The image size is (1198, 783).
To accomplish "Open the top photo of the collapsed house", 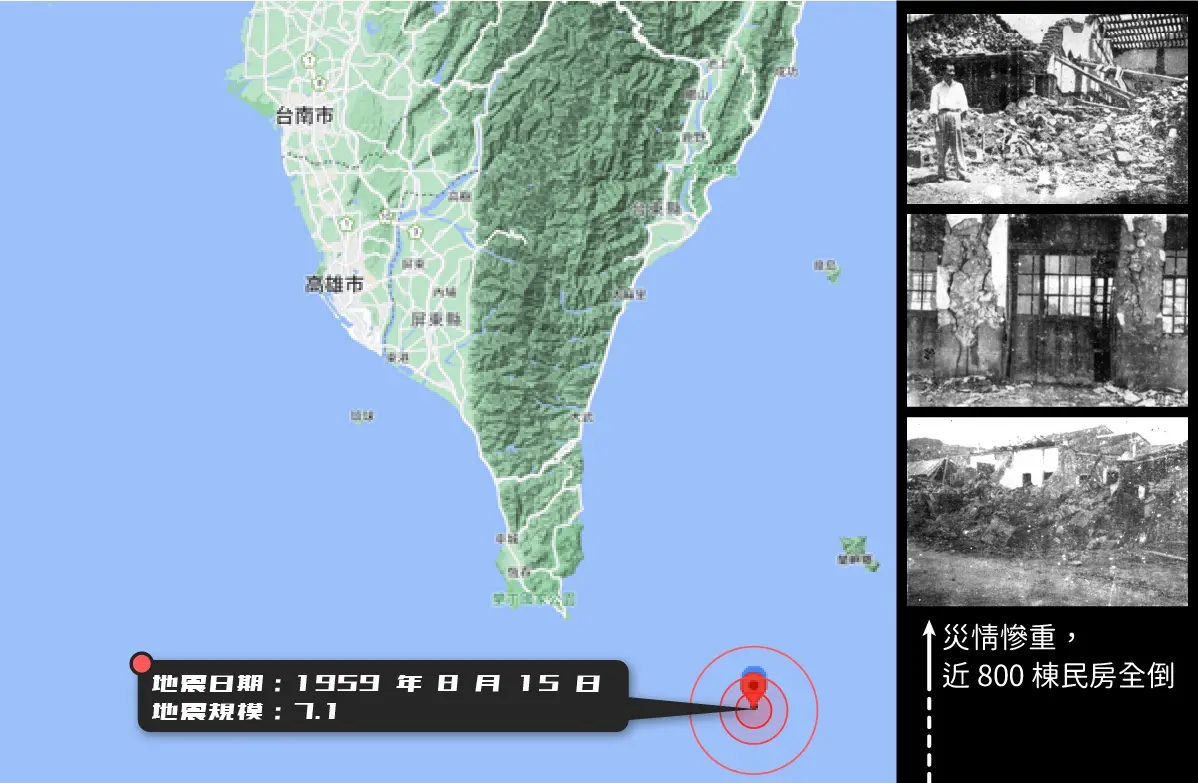I will (x=1046, y=105).
